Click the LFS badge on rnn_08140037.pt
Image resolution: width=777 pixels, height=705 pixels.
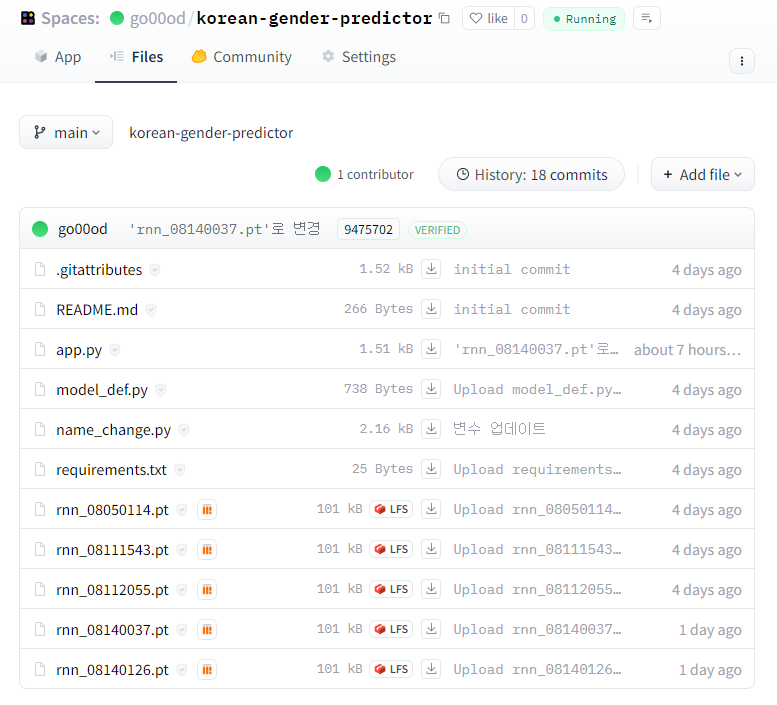pyautogui.click(x=391, y=629)
